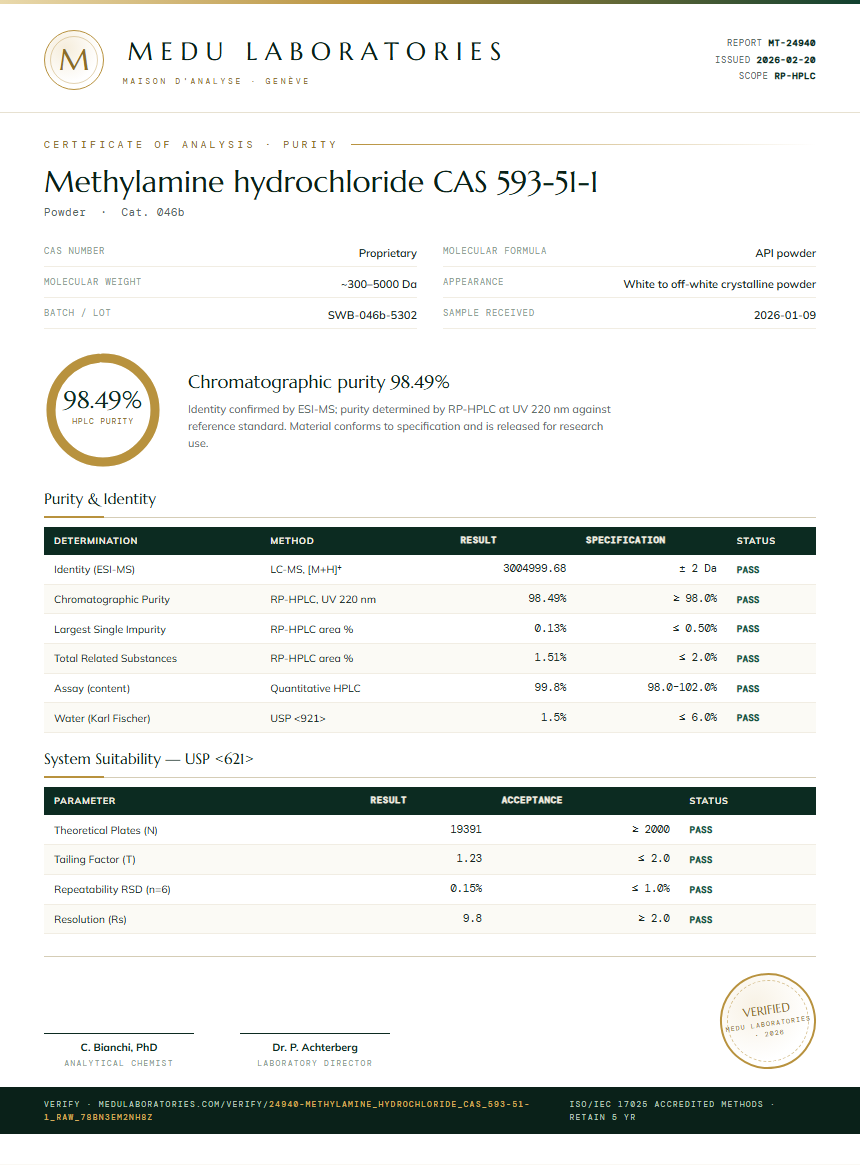The image size is (860, 1165).
Task: Select the RSD result 0.15%
Action: 466,889
